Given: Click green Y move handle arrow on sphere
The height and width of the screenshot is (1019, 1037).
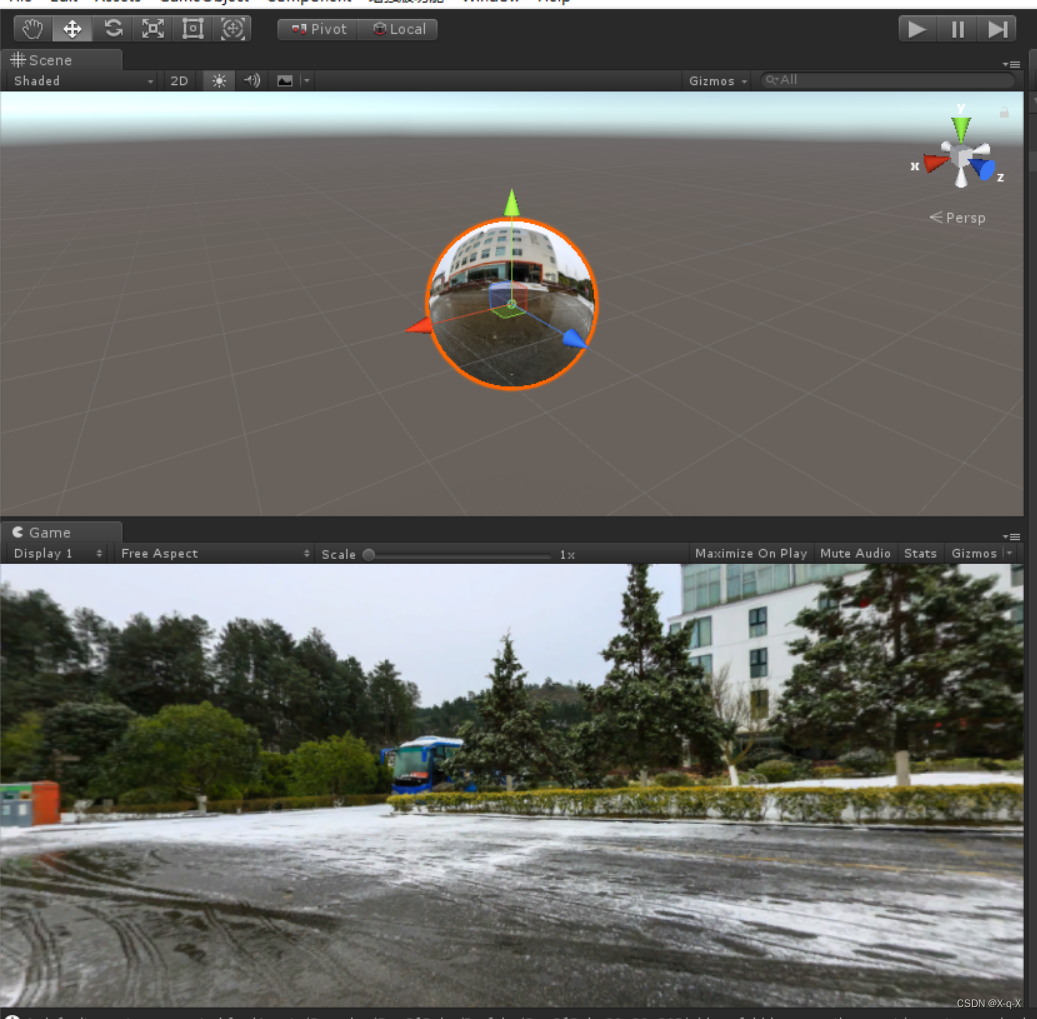Looking at the screenshot, I should point(511,202).
